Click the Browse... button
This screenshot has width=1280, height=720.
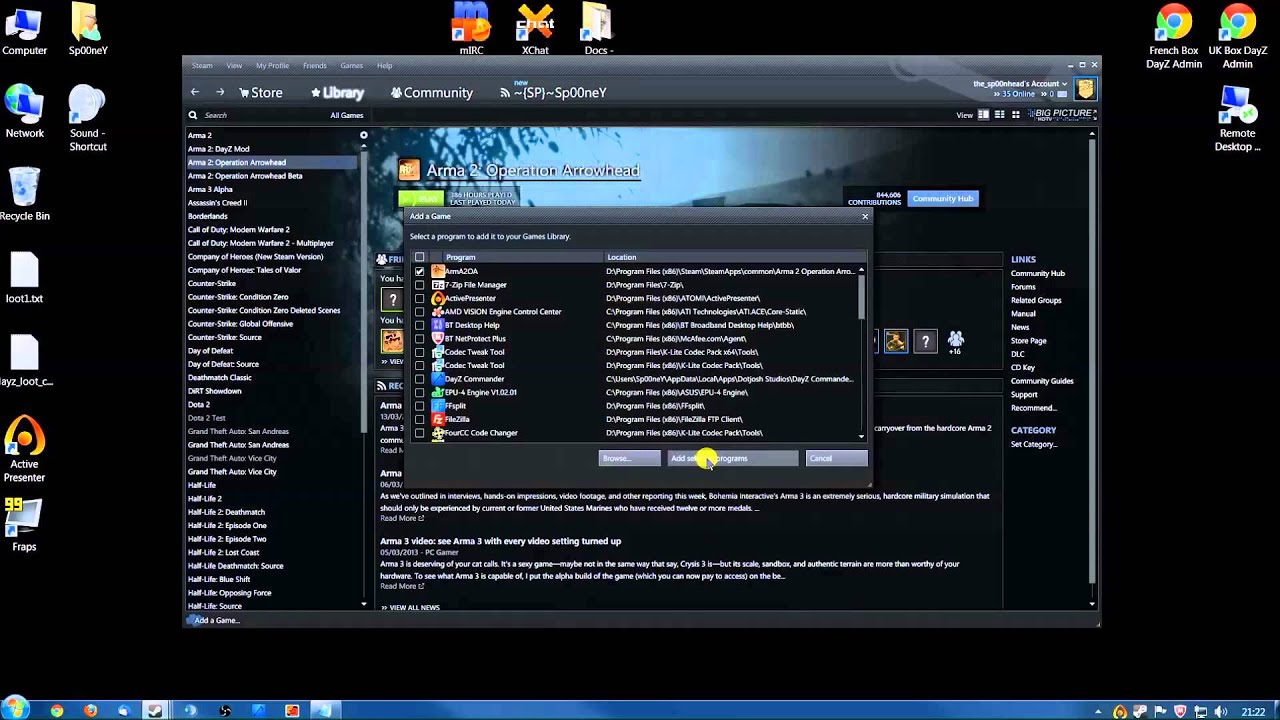click(x=629, y=458)
